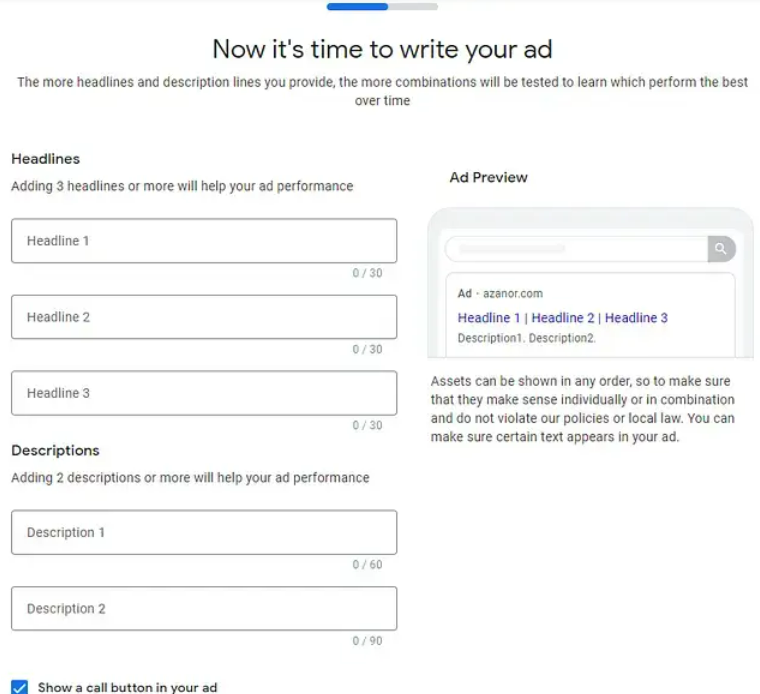
Task: Click the azanor.com ad domain text
Action: click(512, 294)
